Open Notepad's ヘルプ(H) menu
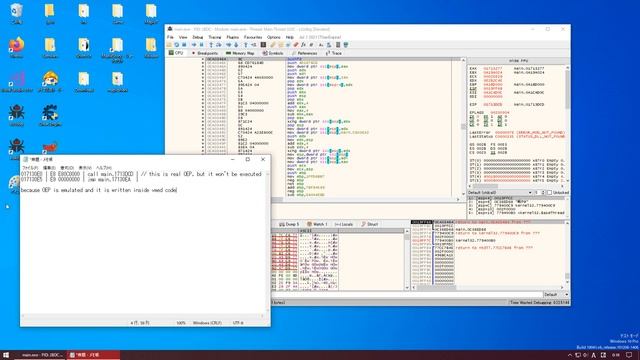The width and height of the screenshot is (640, 360). (104, 167)
